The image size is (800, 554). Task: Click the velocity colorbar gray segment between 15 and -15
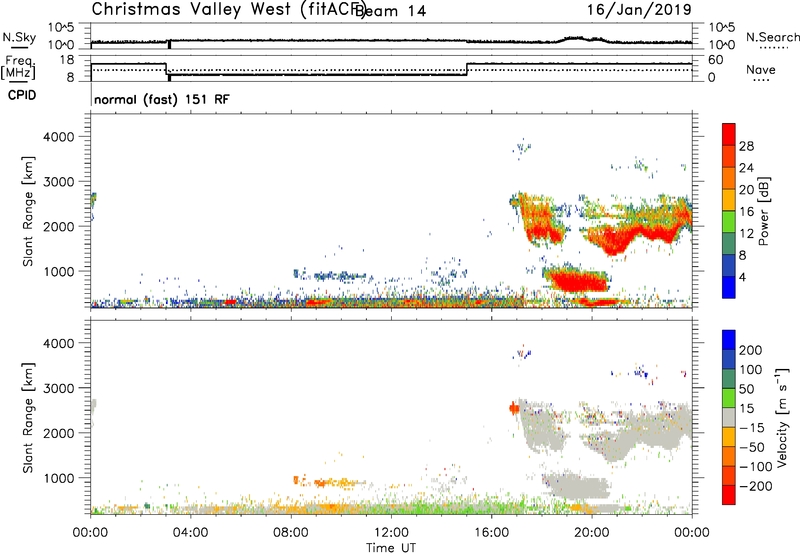pyautogui.click(x=729, y=418)
